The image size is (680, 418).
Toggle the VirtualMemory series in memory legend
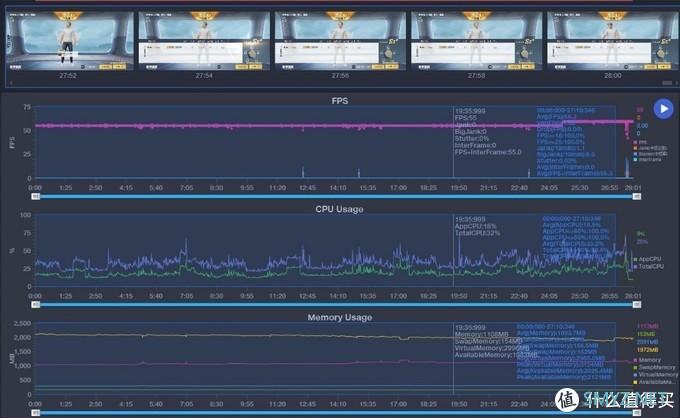tap(655, 375)
